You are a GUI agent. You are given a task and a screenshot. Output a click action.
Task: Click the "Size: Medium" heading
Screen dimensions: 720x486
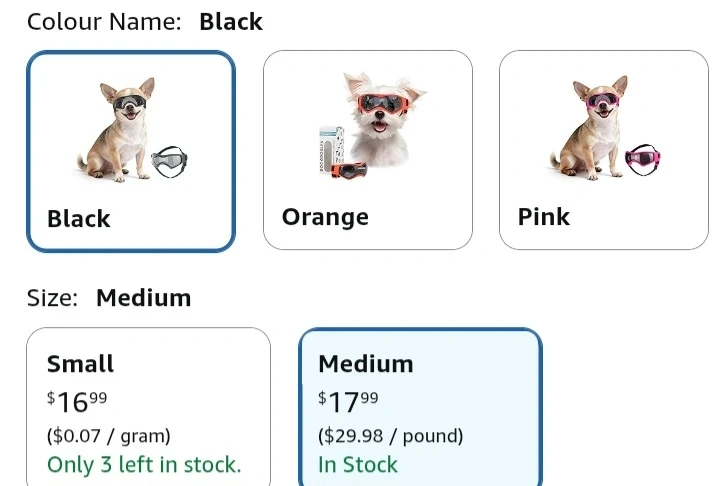[x=109, y=298]
